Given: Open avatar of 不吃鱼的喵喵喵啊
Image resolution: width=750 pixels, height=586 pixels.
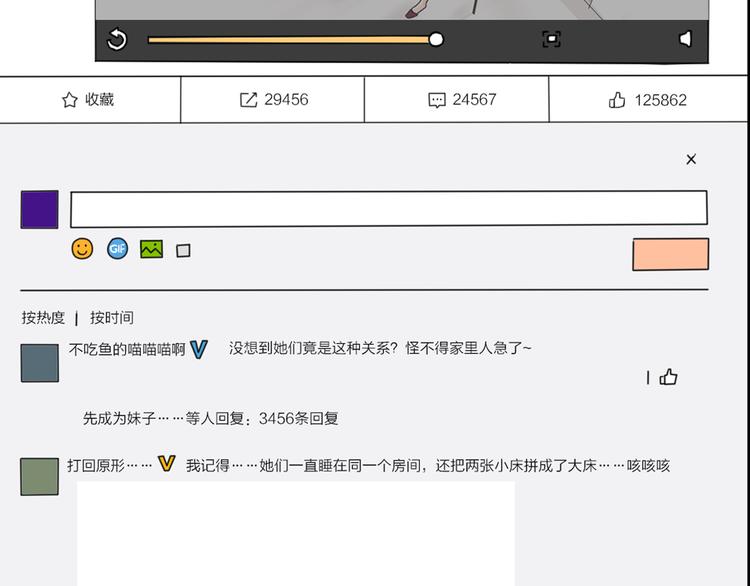Looking at the screenshot, I should 40,363.
